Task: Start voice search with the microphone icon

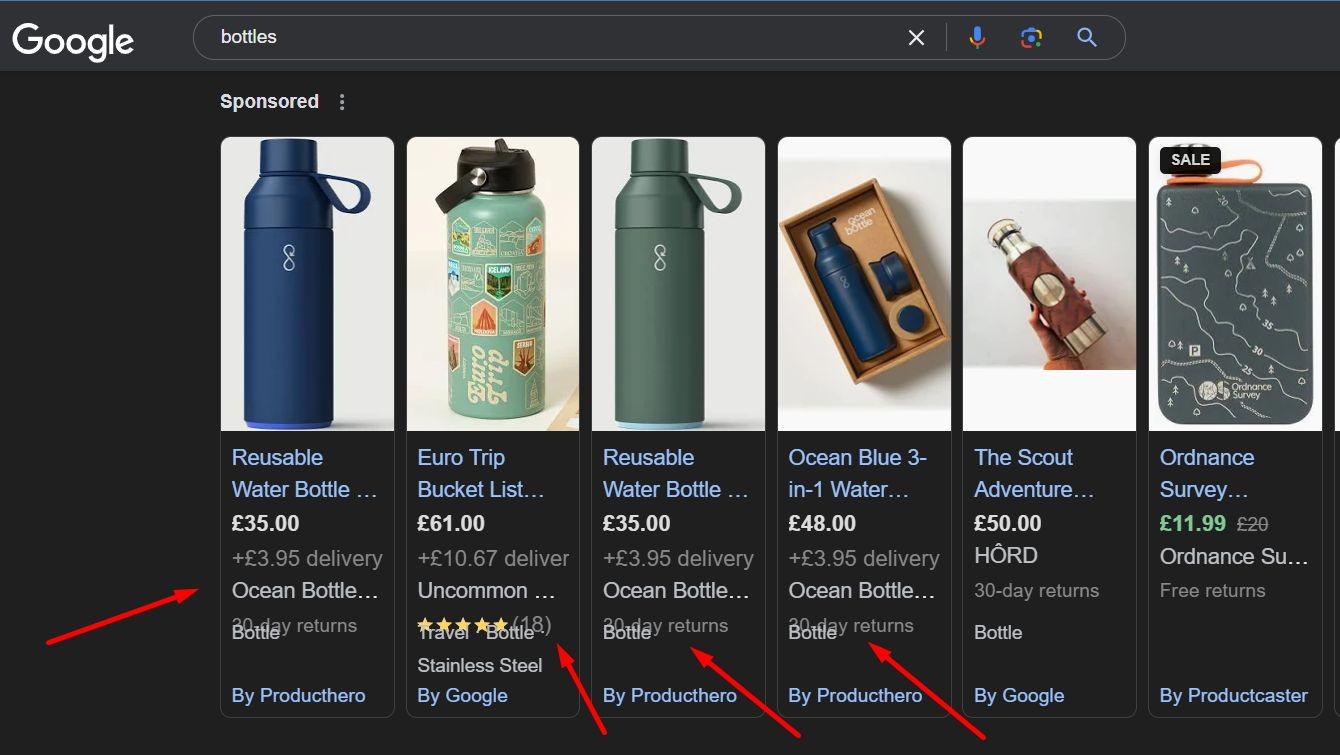Action: [977, 38]
